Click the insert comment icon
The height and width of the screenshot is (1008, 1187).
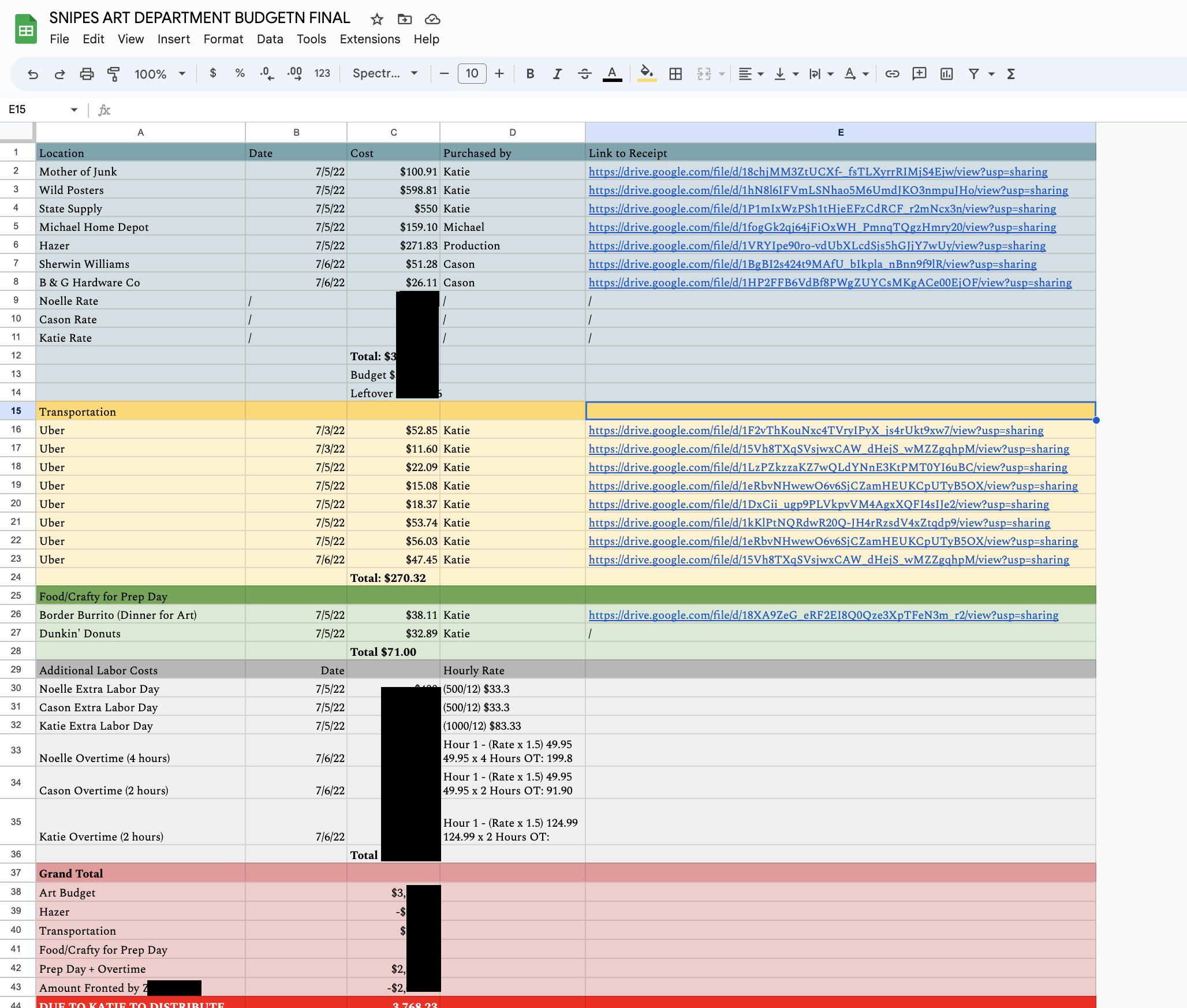919,74
